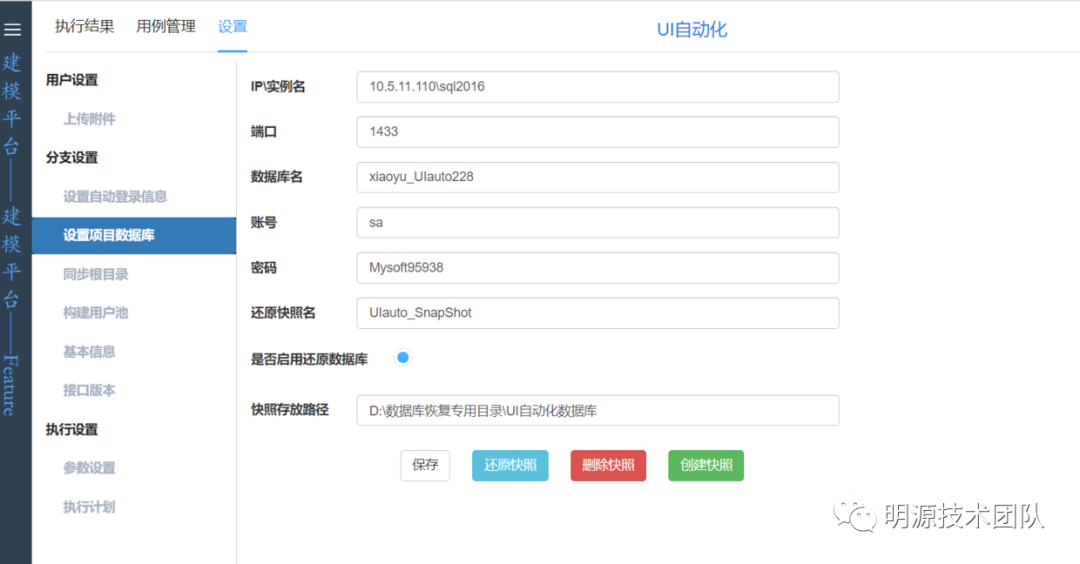Open the hamburger menu icon
1080x564 pixels.
[12, 30]
